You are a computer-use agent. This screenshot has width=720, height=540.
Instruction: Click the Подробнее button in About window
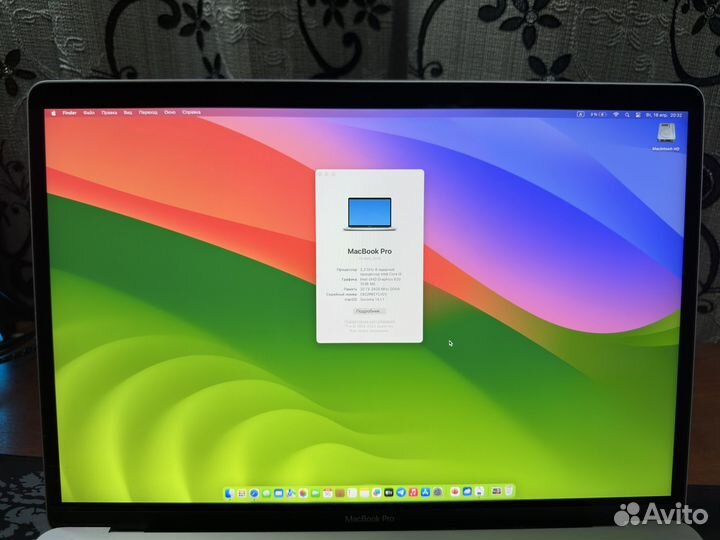coord(368,311)
